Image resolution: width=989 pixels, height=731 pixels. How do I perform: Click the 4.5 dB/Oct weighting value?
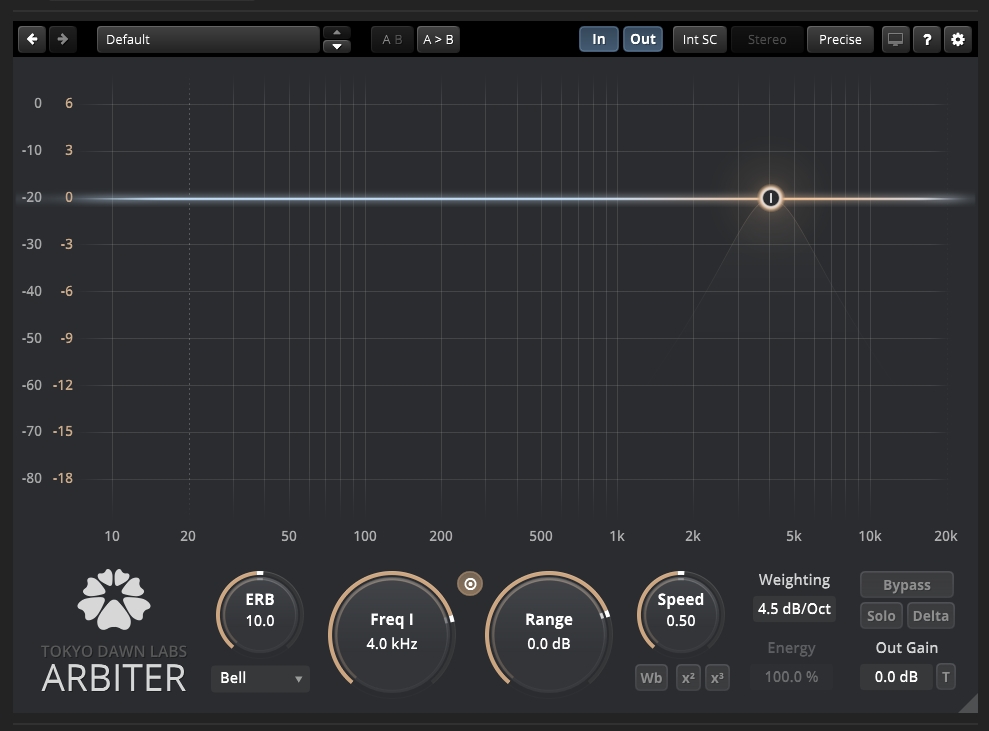coord(794,609)
